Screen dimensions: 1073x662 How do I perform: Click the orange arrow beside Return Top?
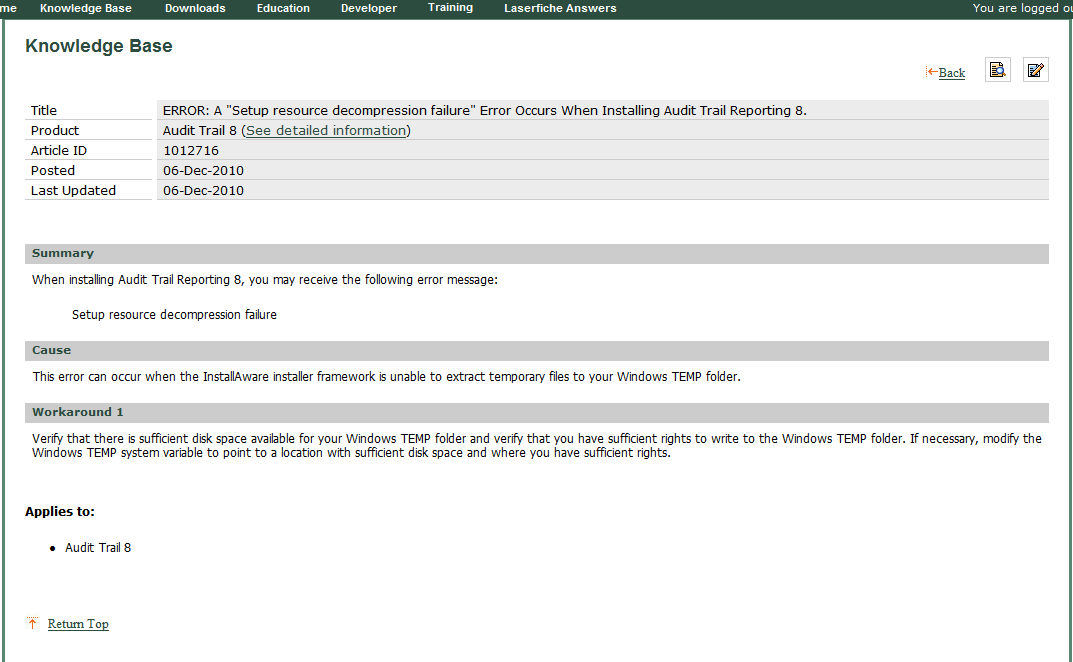[32, 623]
